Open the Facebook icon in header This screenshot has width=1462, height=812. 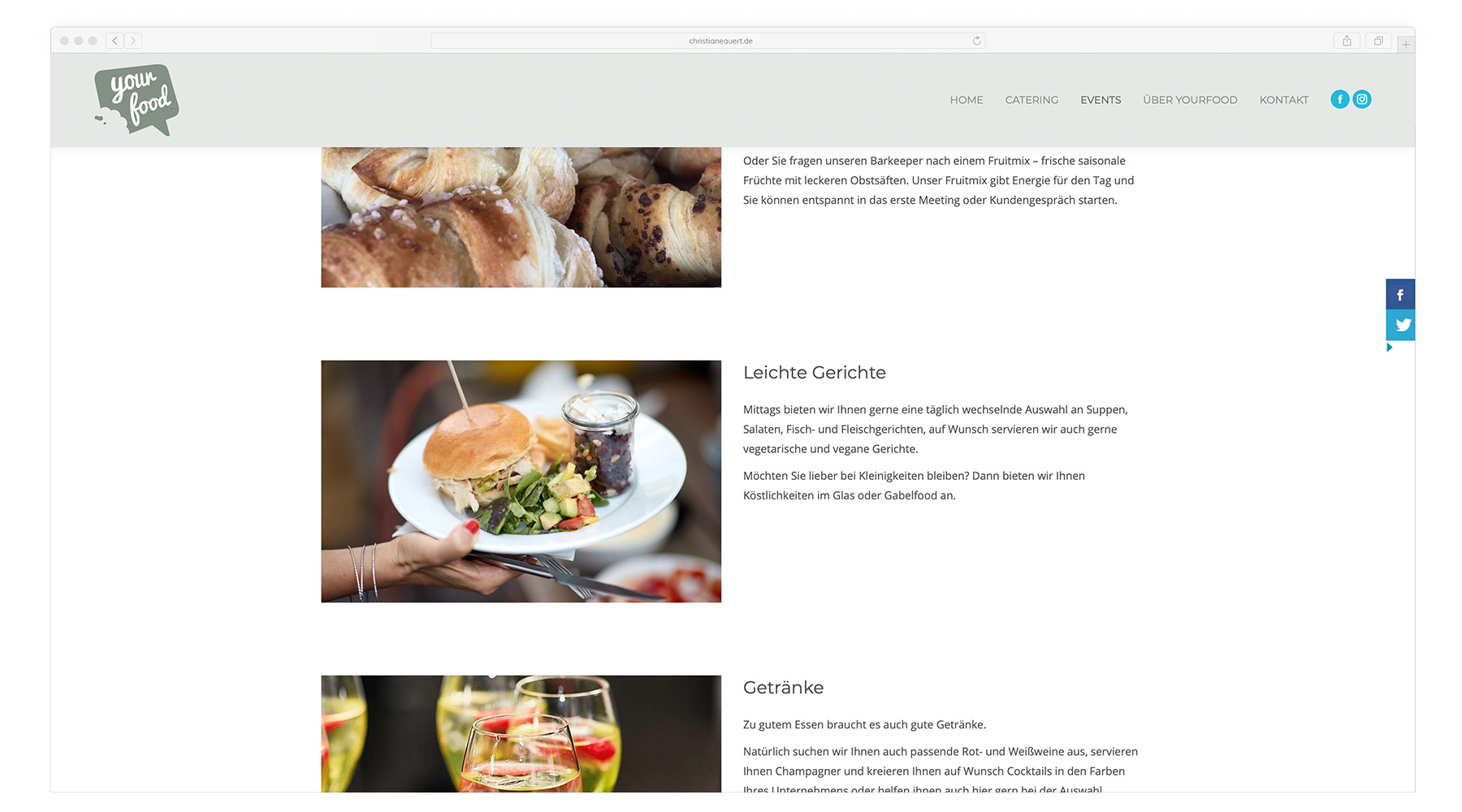click(x=1339, y=99)
